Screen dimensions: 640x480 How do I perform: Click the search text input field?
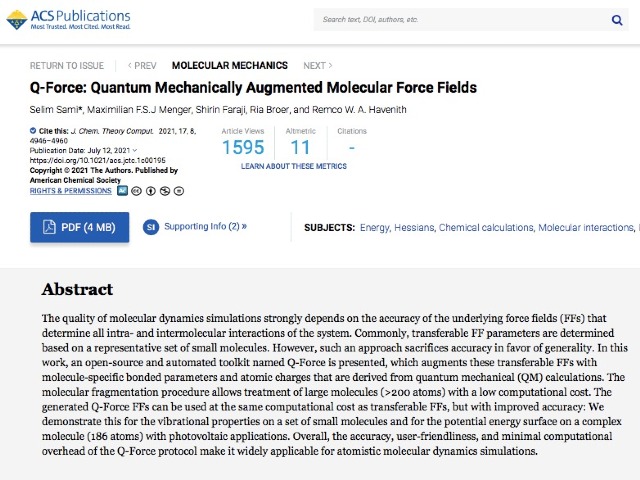click(460, 19)
